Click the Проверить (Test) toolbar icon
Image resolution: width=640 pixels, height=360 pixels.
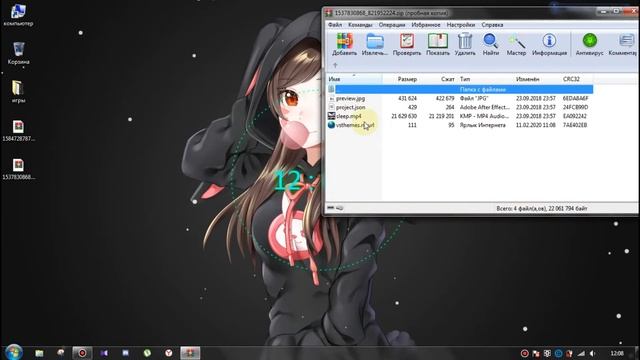pos(407,42)
